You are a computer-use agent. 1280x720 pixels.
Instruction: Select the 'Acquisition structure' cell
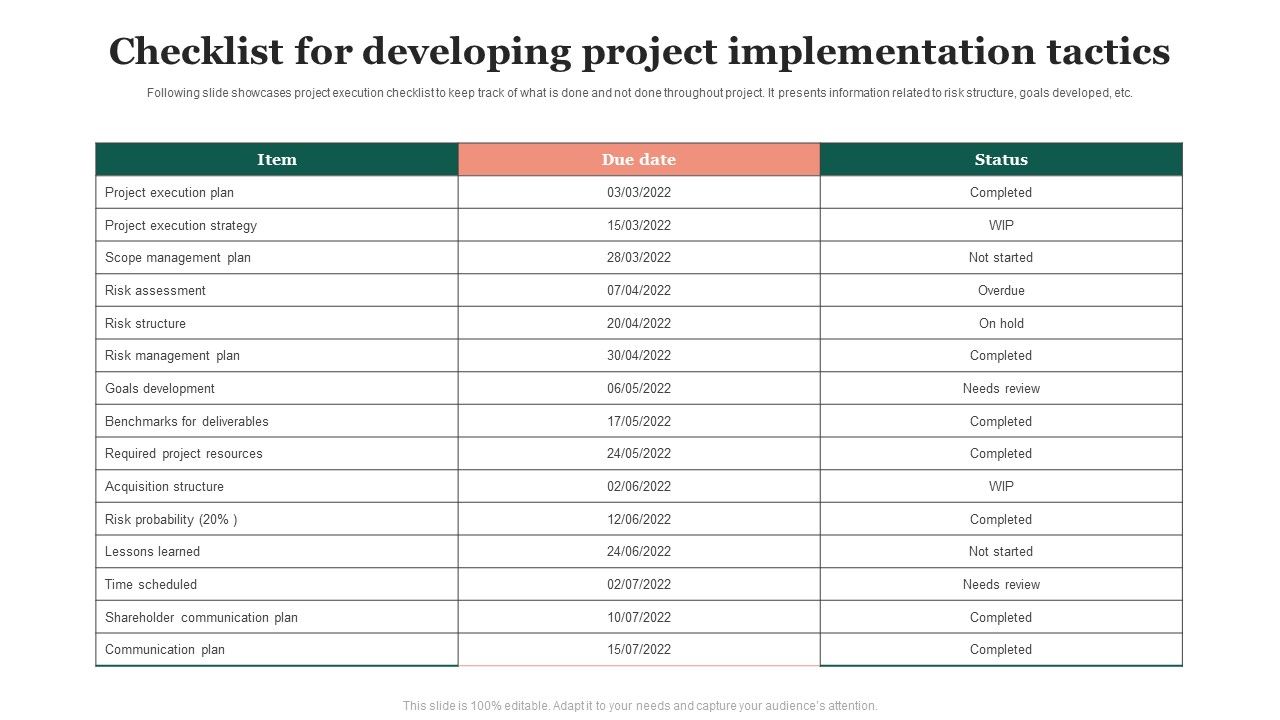(x=277, y=487)
